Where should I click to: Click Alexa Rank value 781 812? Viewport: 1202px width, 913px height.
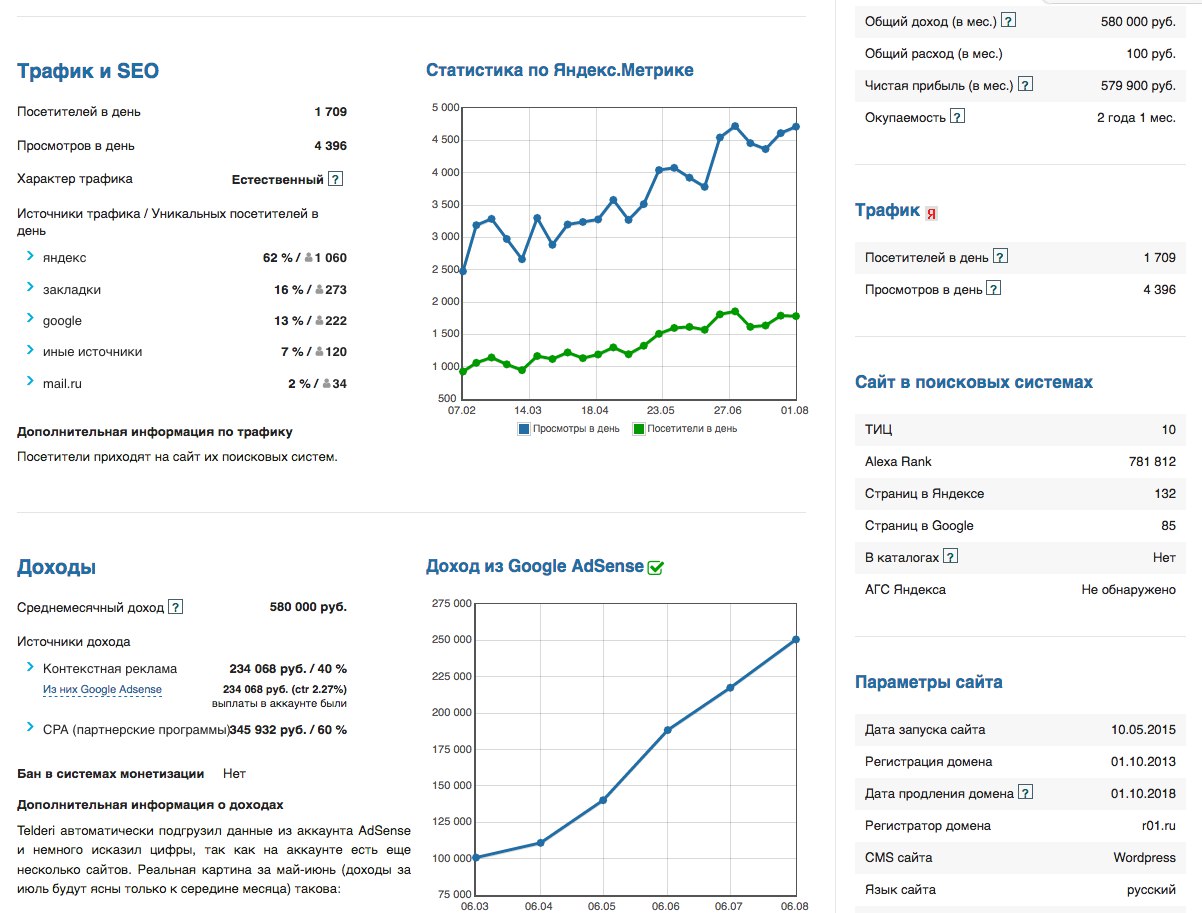click(1152, 462)
